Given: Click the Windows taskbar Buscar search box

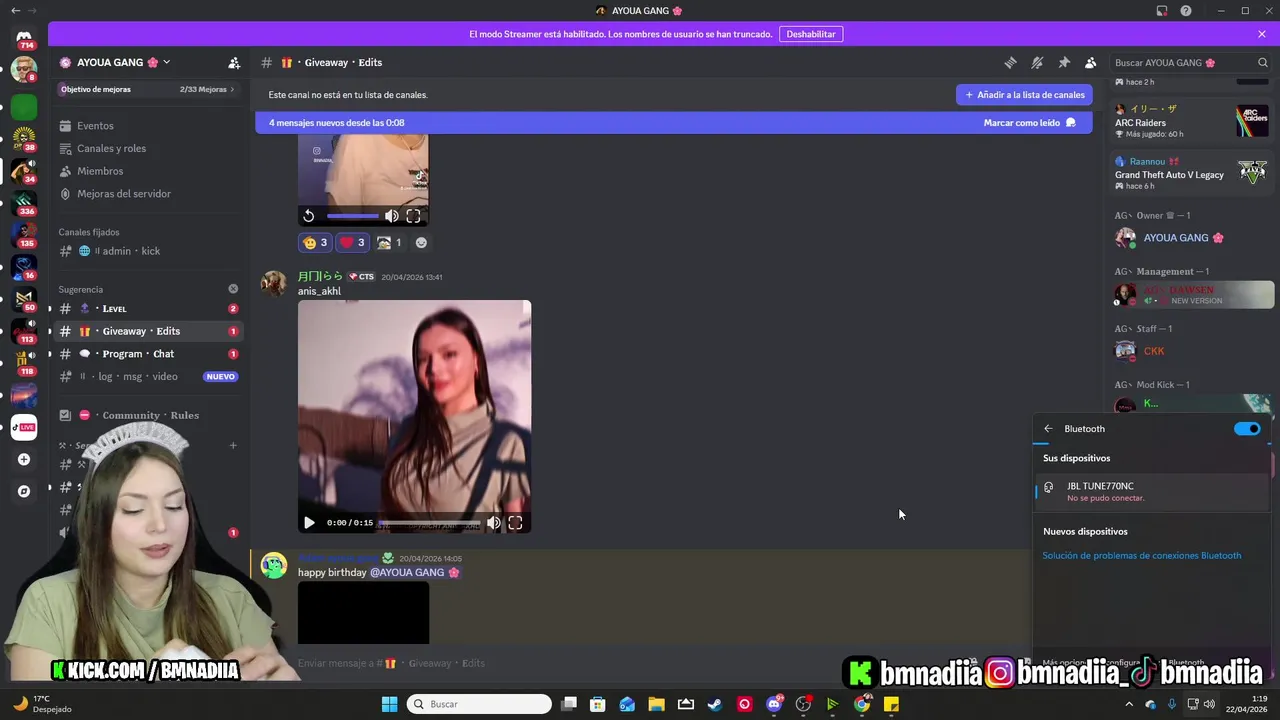Looking at the screenshot, I should click(x=481, y=704).
